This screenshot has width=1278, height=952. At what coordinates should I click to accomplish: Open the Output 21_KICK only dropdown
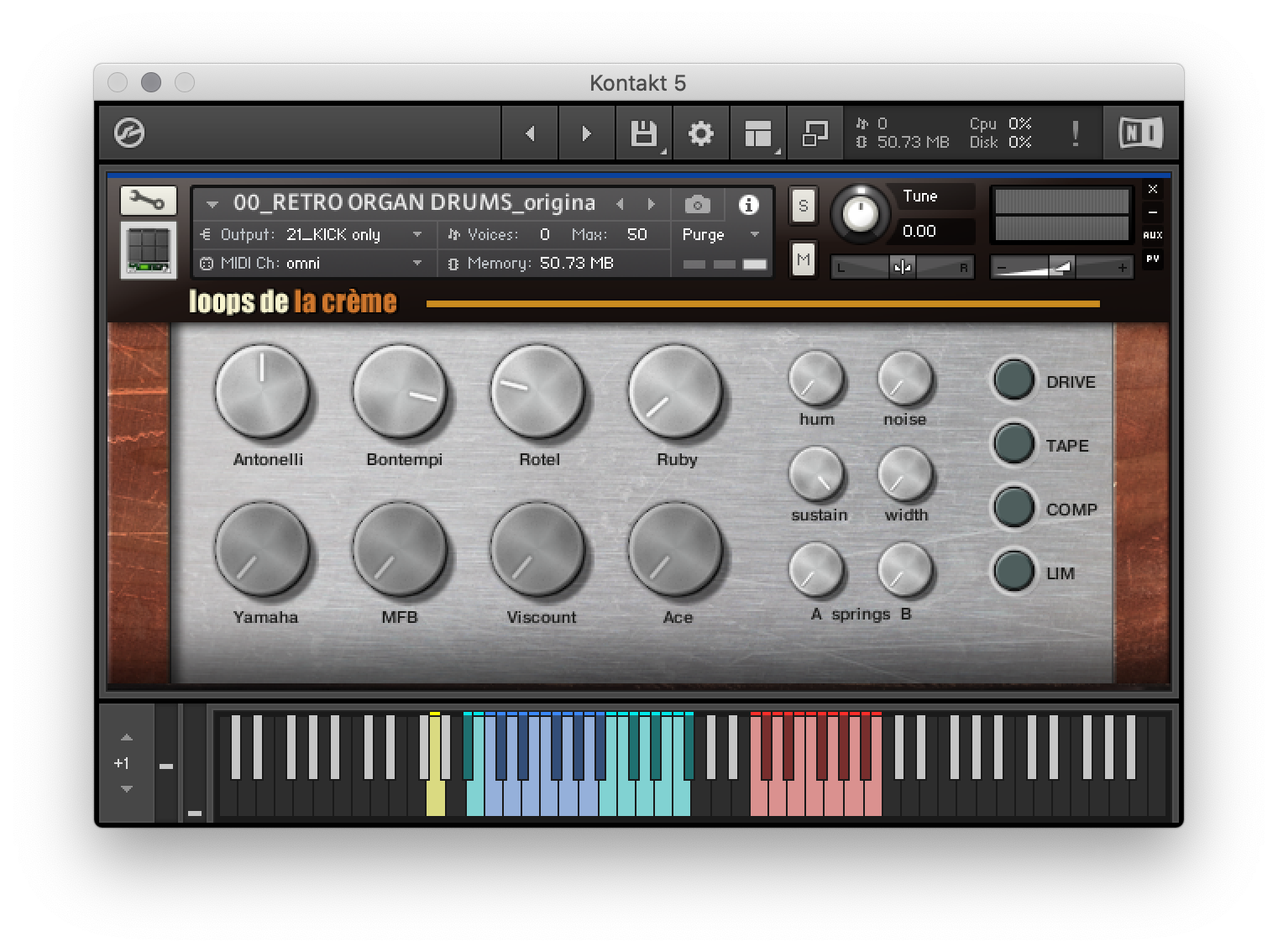(x=312, y=235)
